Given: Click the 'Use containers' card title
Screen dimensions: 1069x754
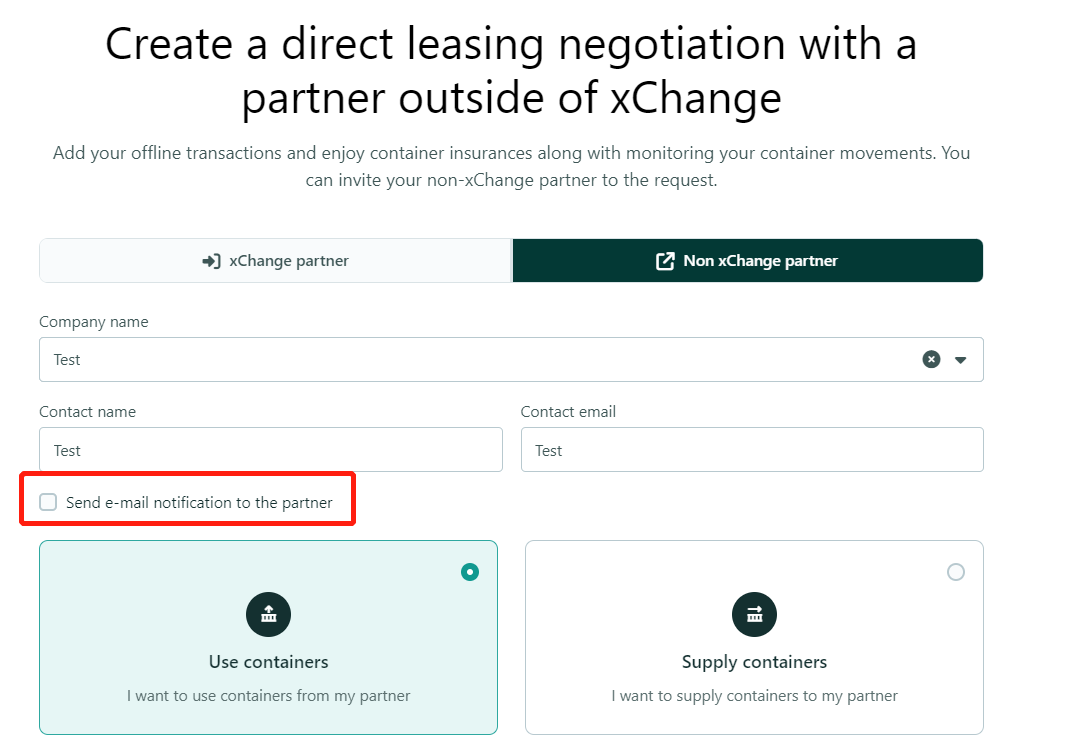Looking at the screenshot, I should coord(269,662).
